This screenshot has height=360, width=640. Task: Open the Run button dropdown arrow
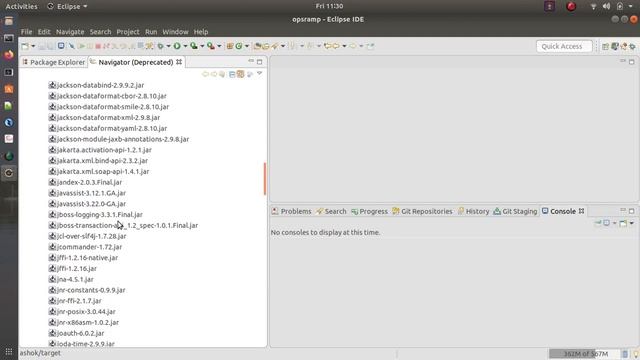pos(185,46)
